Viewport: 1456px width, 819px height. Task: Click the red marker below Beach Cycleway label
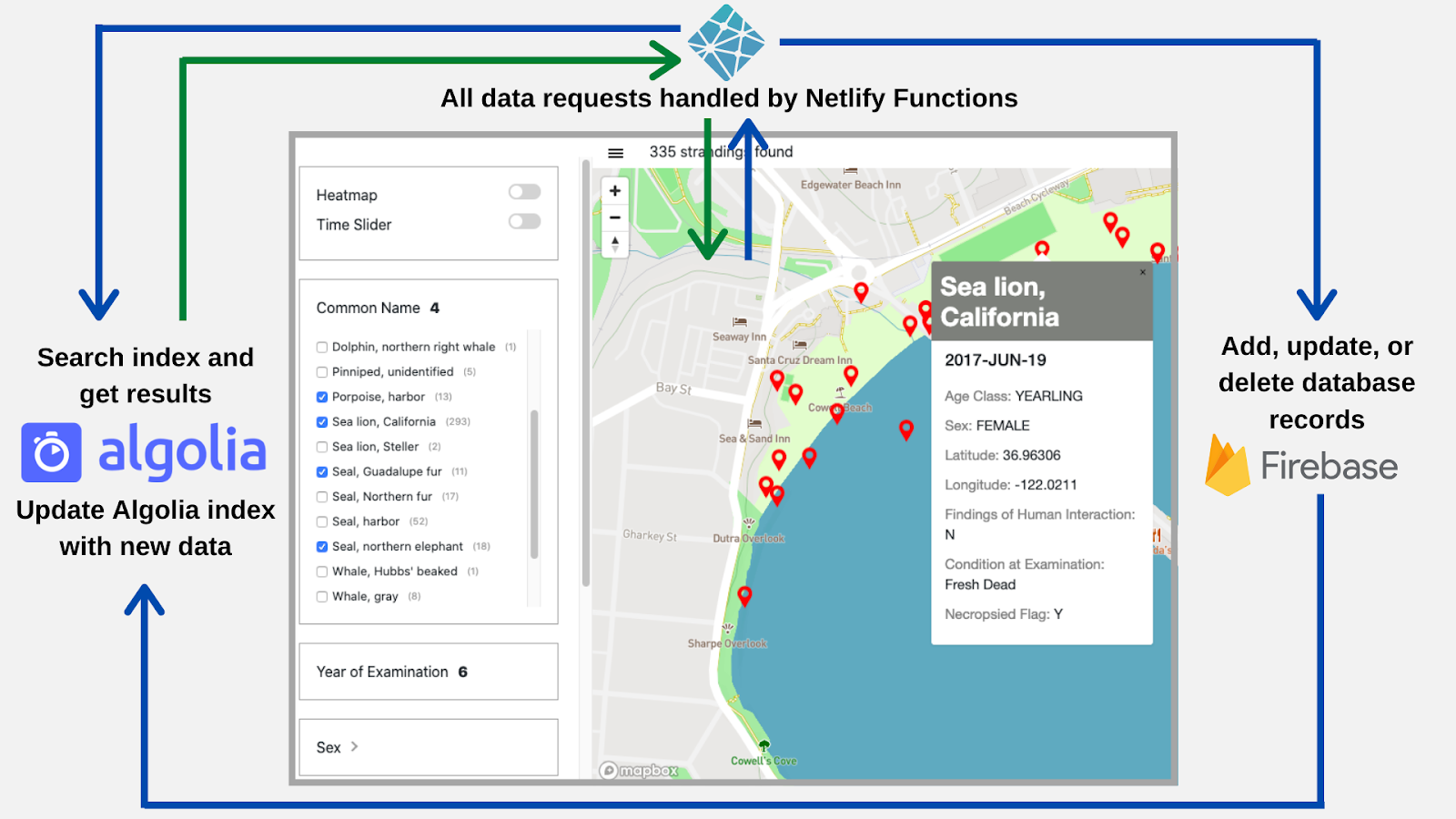coord(1042,249)
